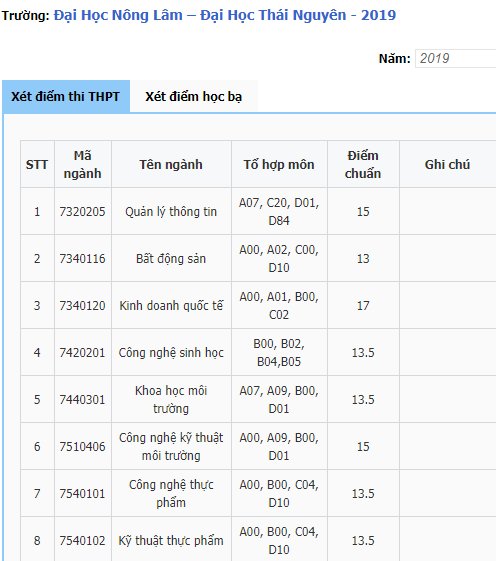
Task: Switch to Xét điểm thi THPT tab
Action: point(66,97)
